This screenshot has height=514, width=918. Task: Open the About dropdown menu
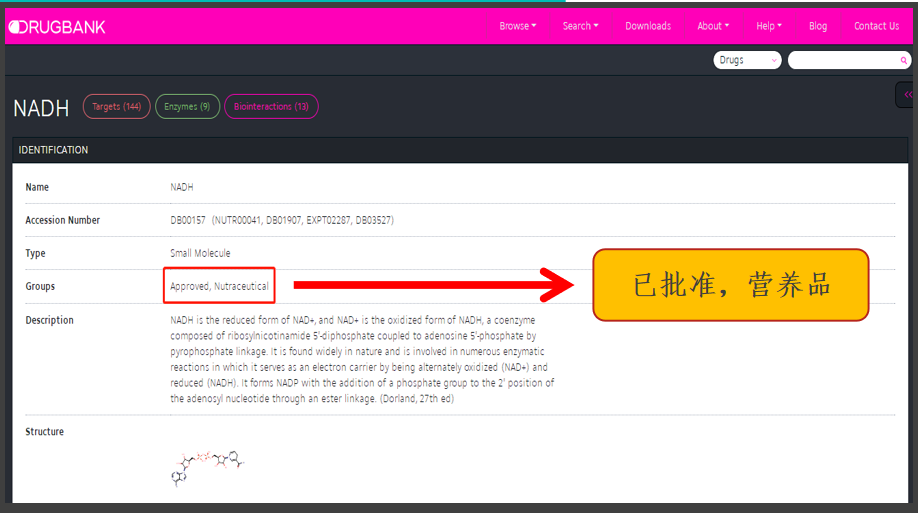(712, 26)
